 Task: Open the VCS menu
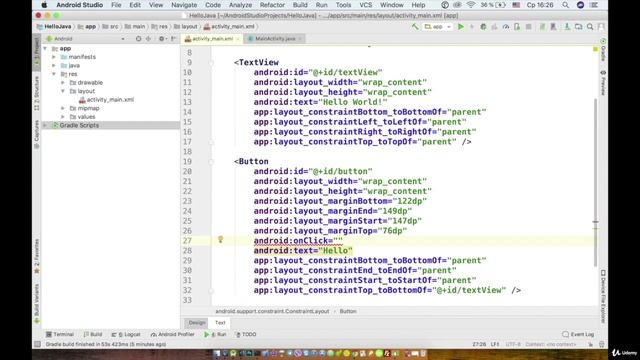click(x=365, y=5)
